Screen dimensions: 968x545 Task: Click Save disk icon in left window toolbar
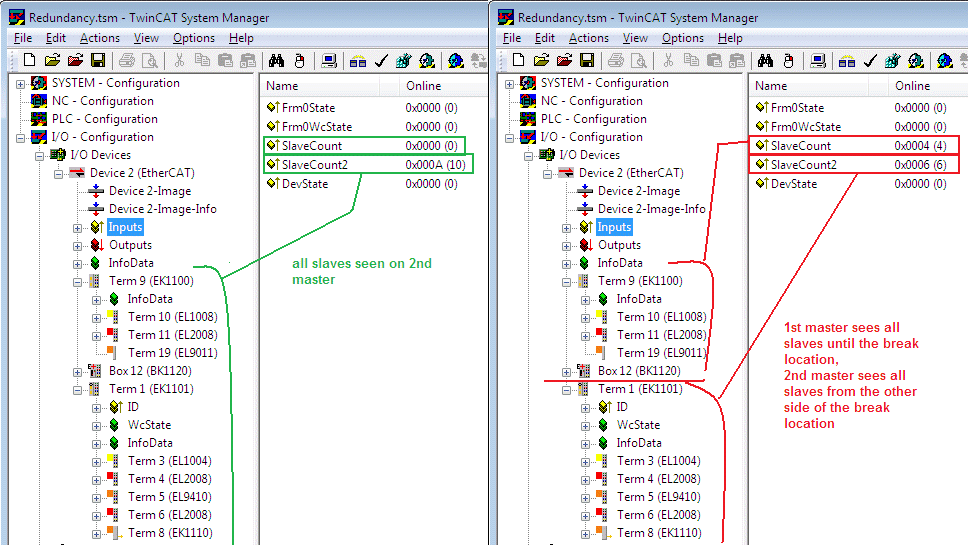[98, 60]
